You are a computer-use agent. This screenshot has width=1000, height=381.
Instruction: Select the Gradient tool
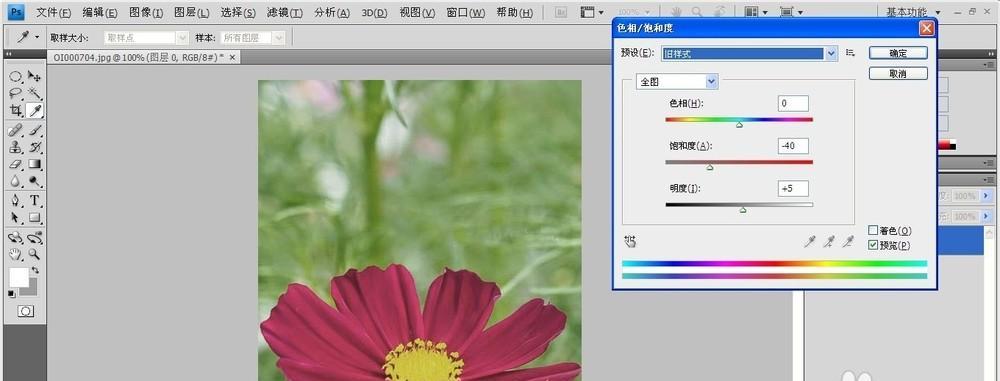[35, 164]
